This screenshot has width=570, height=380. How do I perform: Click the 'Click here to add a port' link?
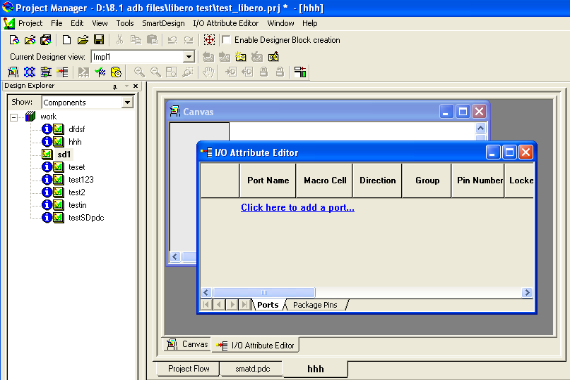[297, 207]
